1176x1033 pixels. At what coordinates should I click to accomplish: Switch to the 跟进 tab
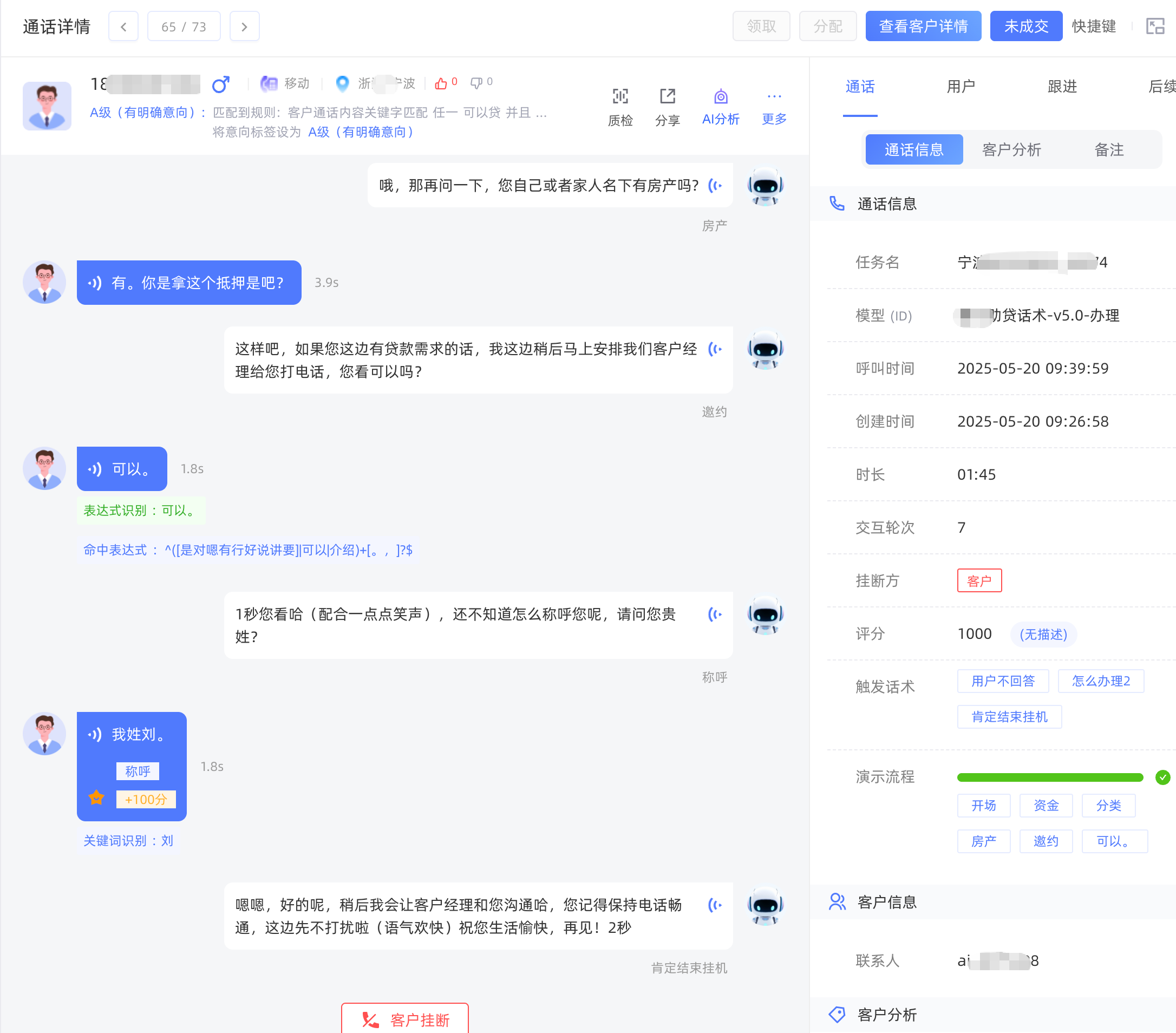[x=1062, y=86]
